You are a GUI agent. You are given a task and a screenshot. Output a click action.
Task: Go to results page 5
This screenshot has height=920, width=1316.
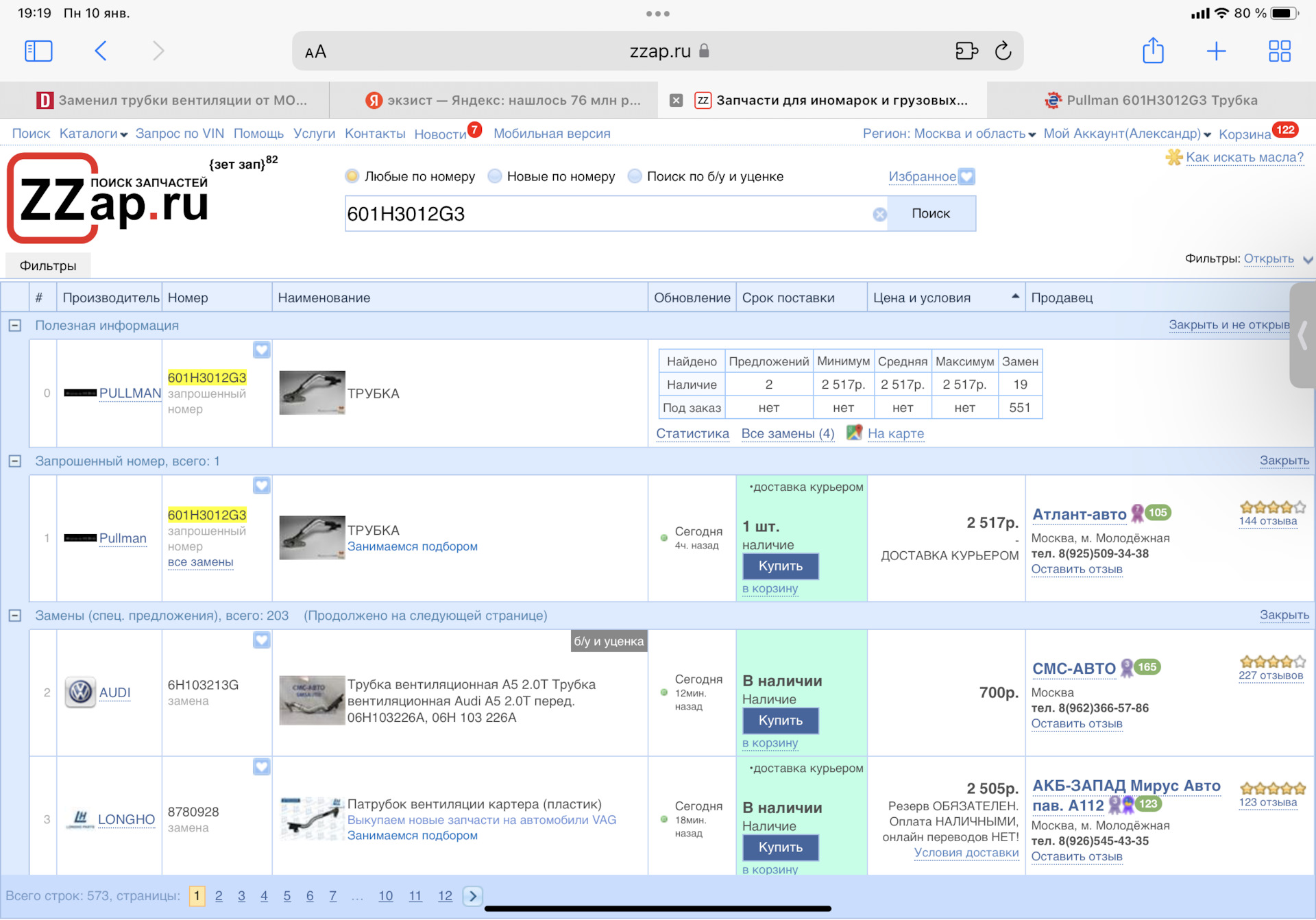coord(287,896)
